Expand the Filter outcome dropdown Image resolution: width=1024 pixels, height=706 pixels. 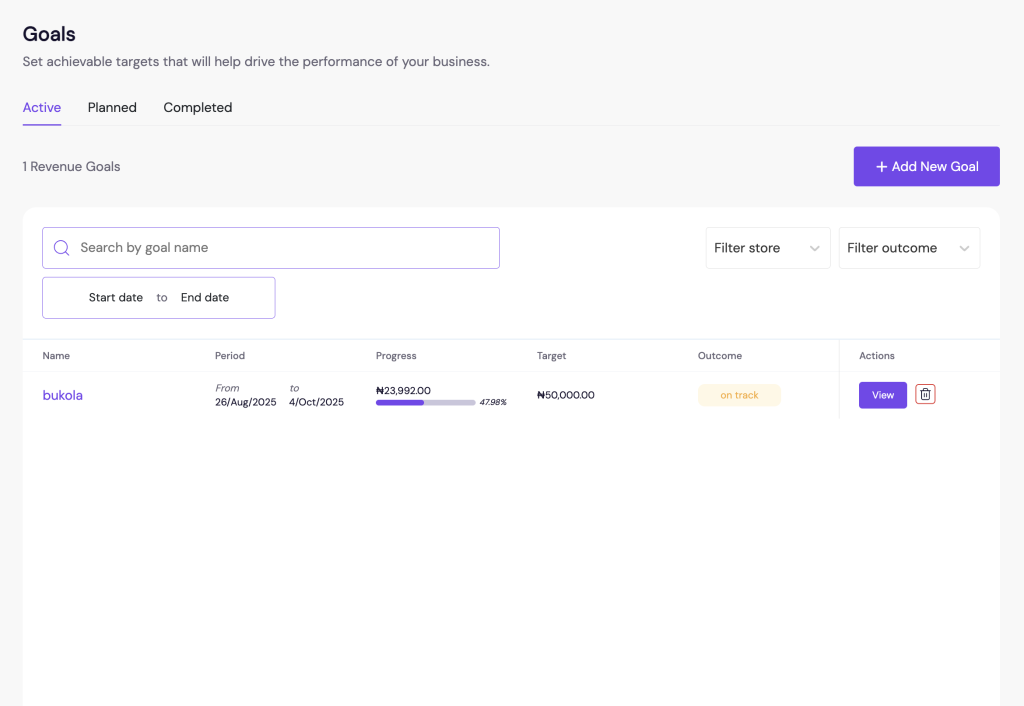[908, 248]
